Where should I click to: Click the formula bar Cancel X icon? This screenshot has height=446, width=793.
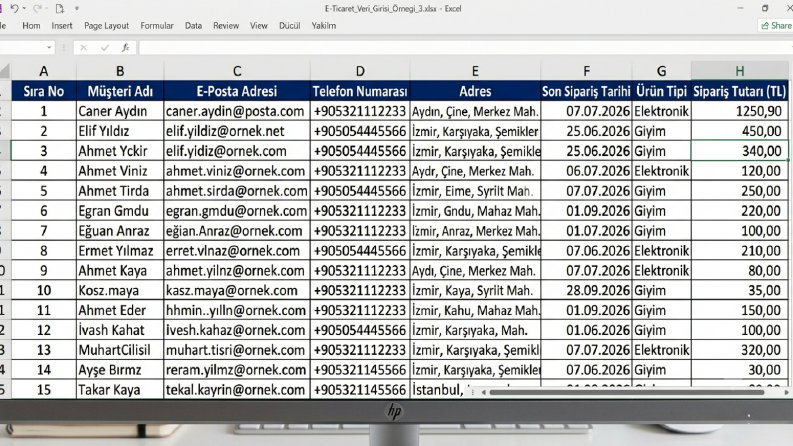(83, 48)
